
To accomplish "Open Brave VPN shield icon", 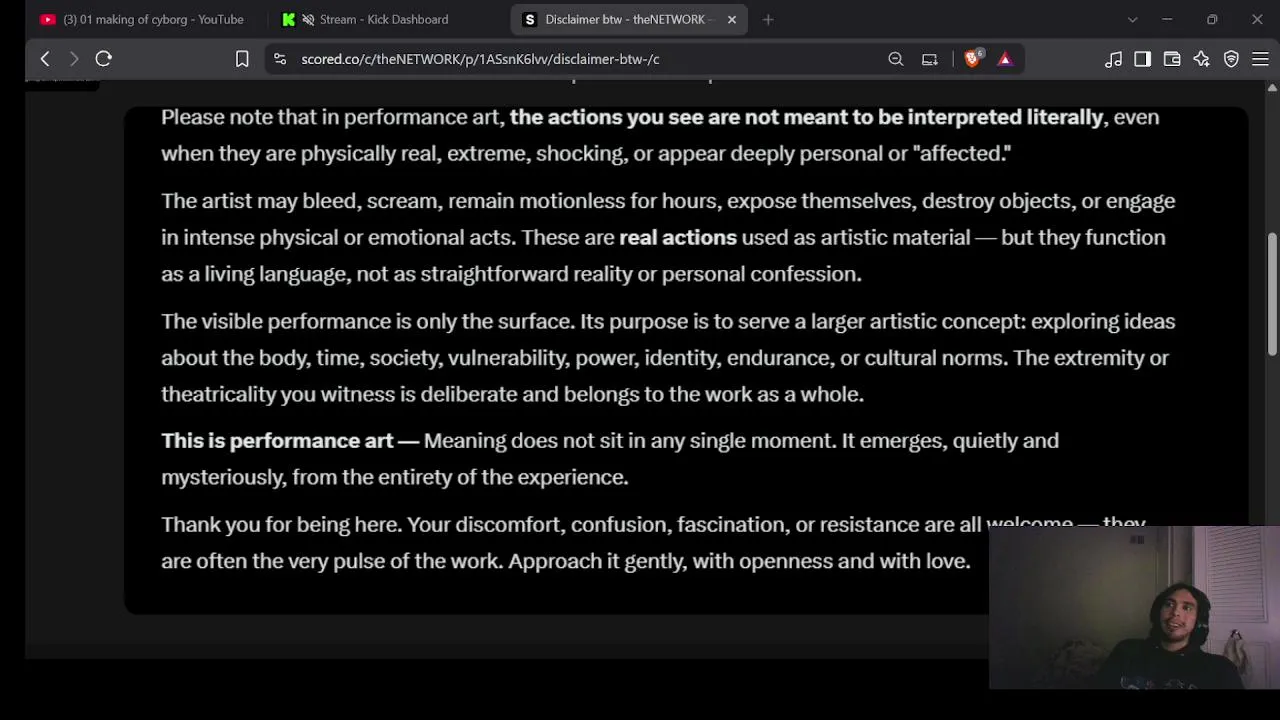I will coord(1231,59).
